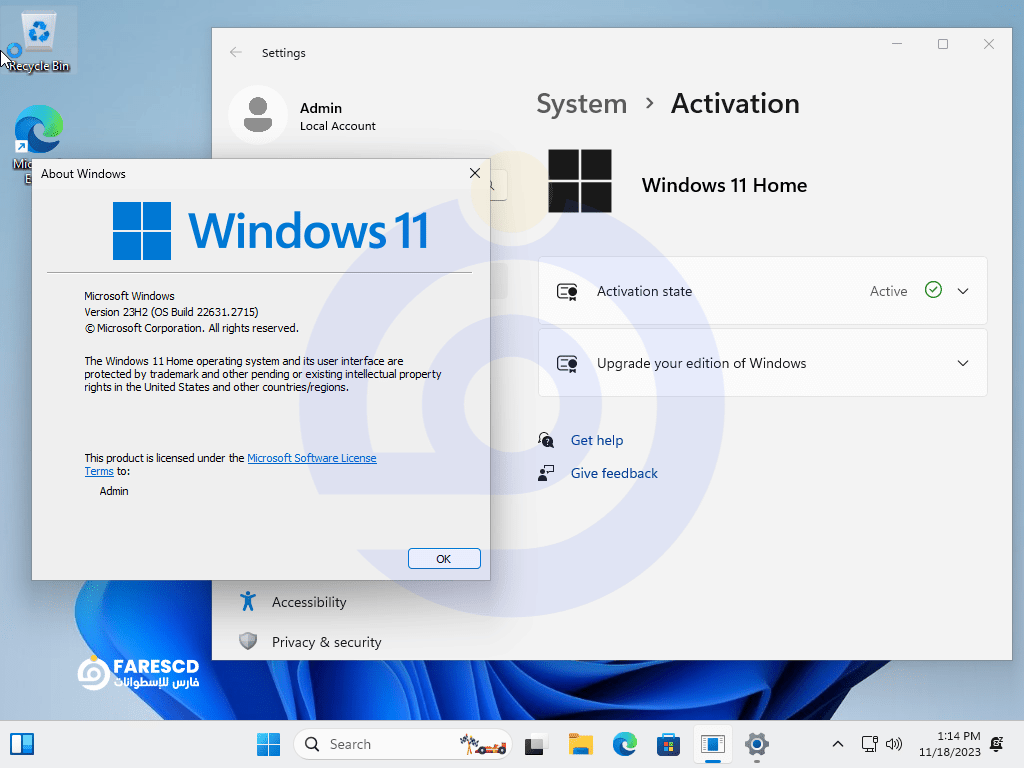Click the Admin Local Account name
This screenshot has width=1024, height=768.
point(337,116)
